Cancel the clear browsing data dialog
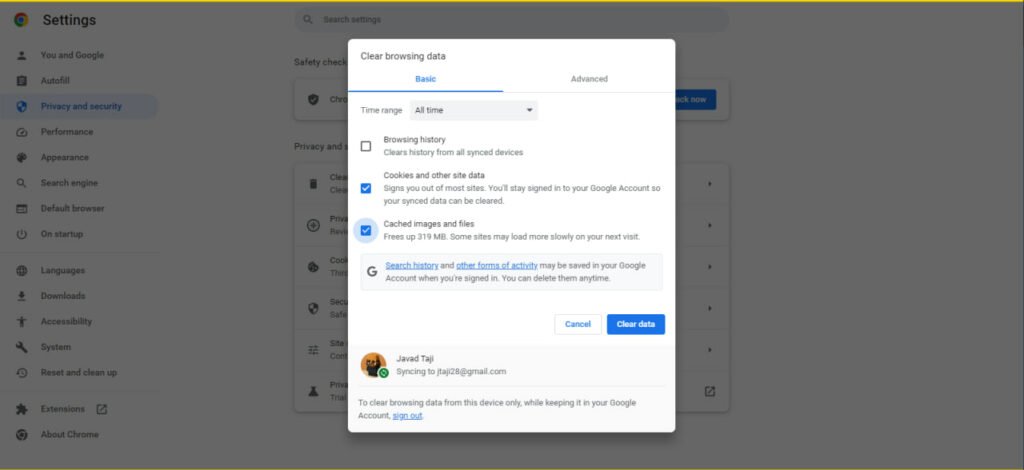The width and height of the screenshot is (1024, 470). (x=578, y=324)
